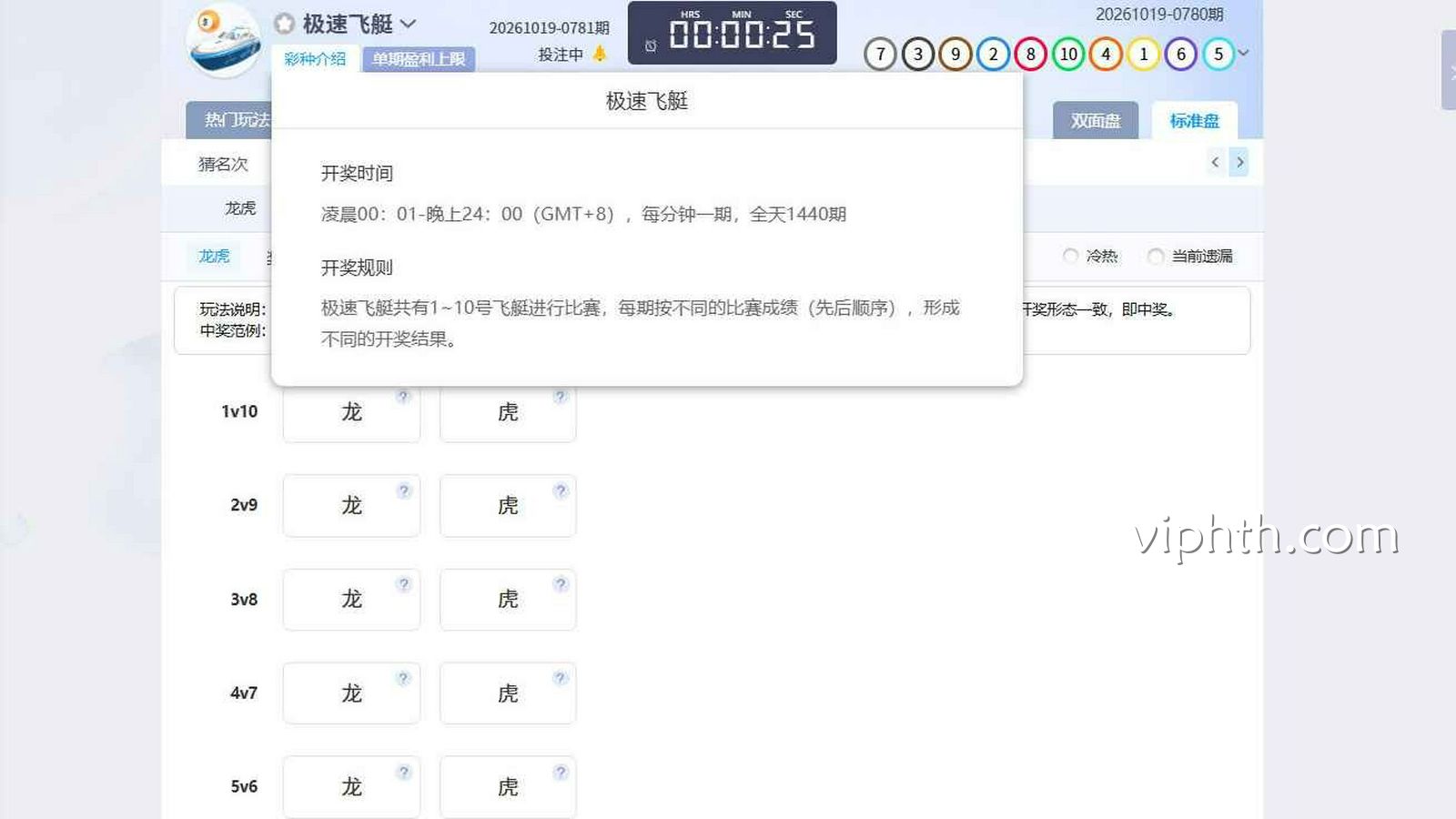Image resolution: width=1456 pixels, height=819 pixels.
Task: Toggle the favorite star next to 极速飞艇
Action: pyautogui.click(x=285, y=24)
